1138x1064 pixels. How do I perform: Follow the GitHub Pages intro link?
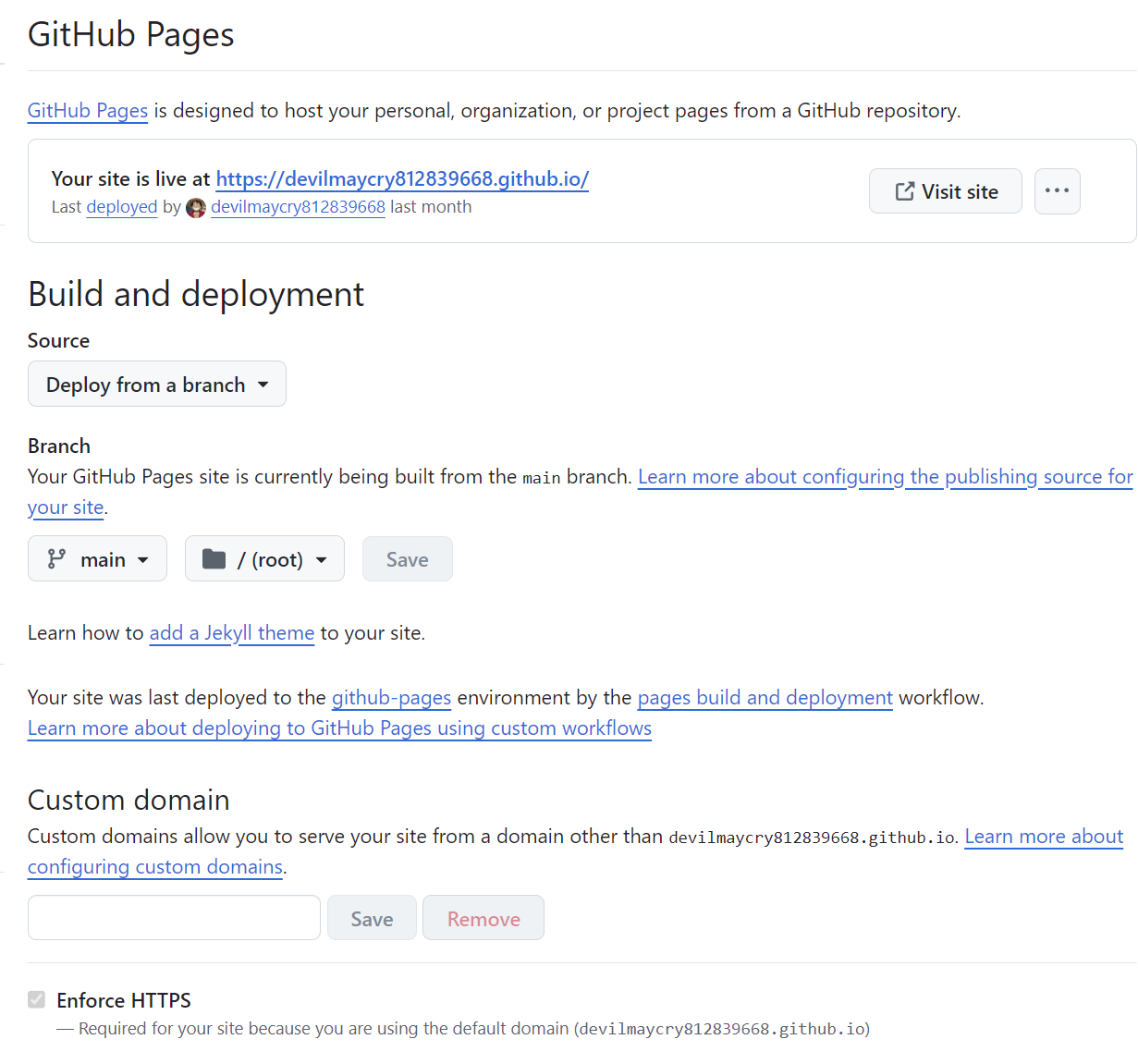coord(88,111)
